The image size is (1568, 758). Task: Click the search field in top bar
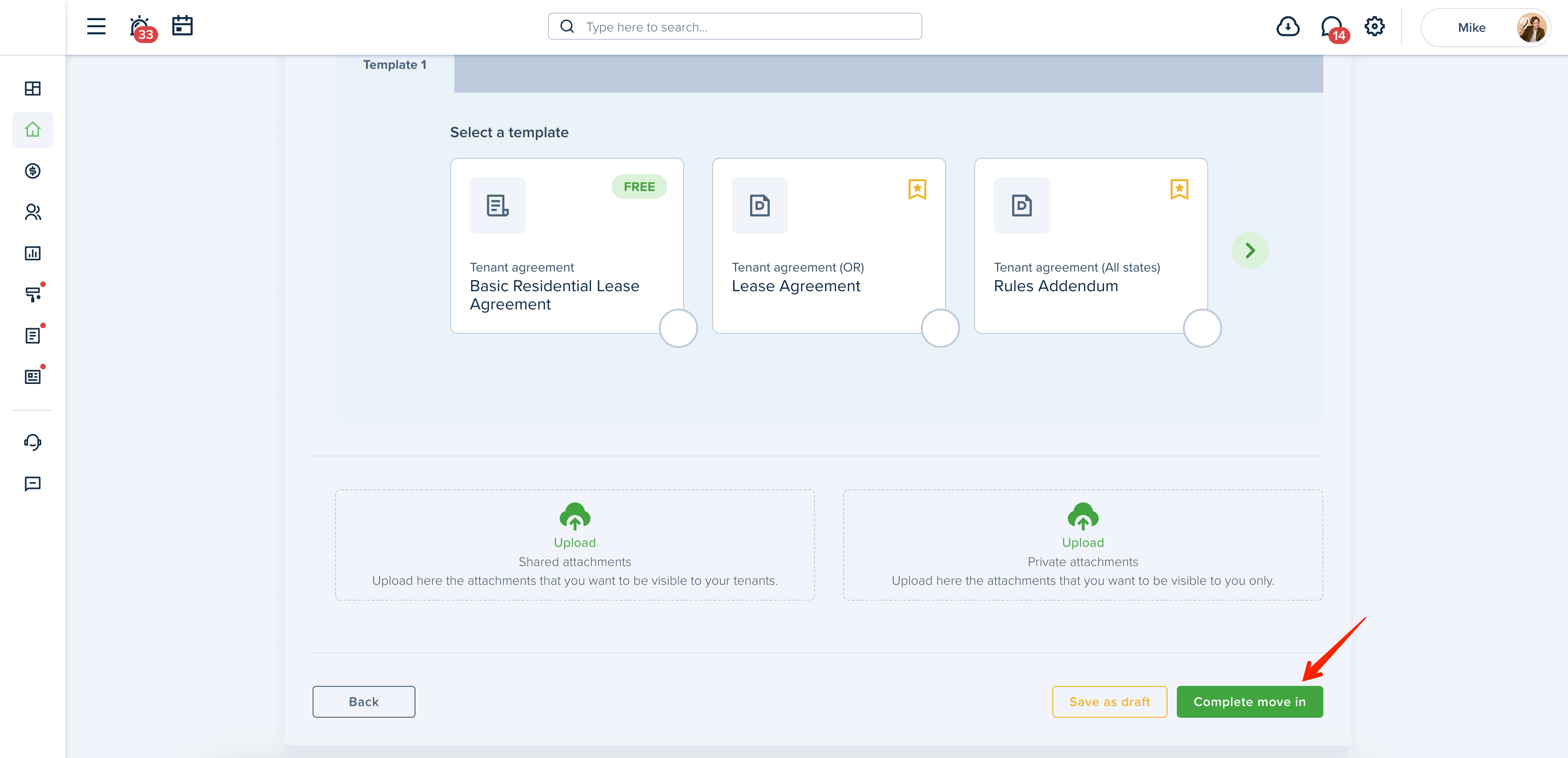pos(735,27)
